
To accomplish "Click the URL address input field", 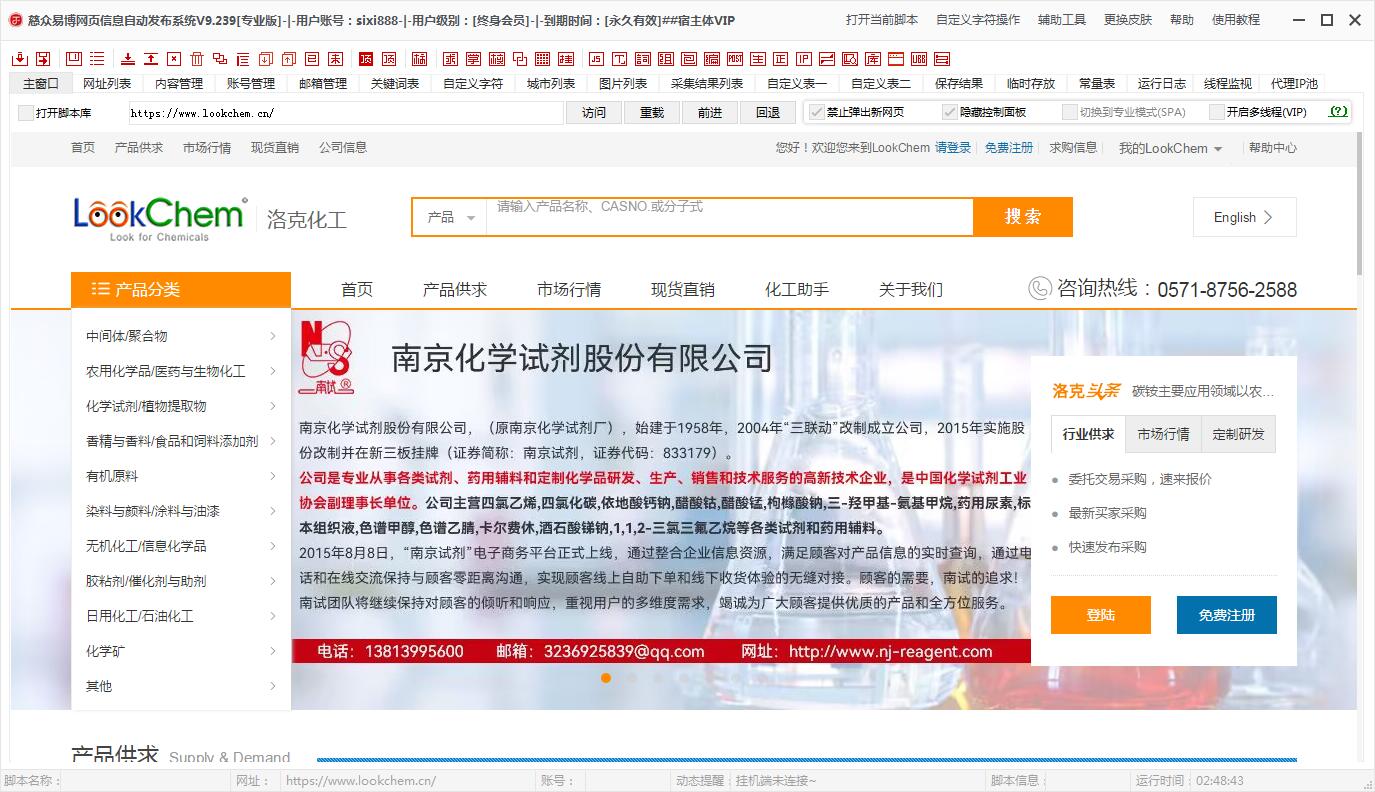I will tap(345, 113).
